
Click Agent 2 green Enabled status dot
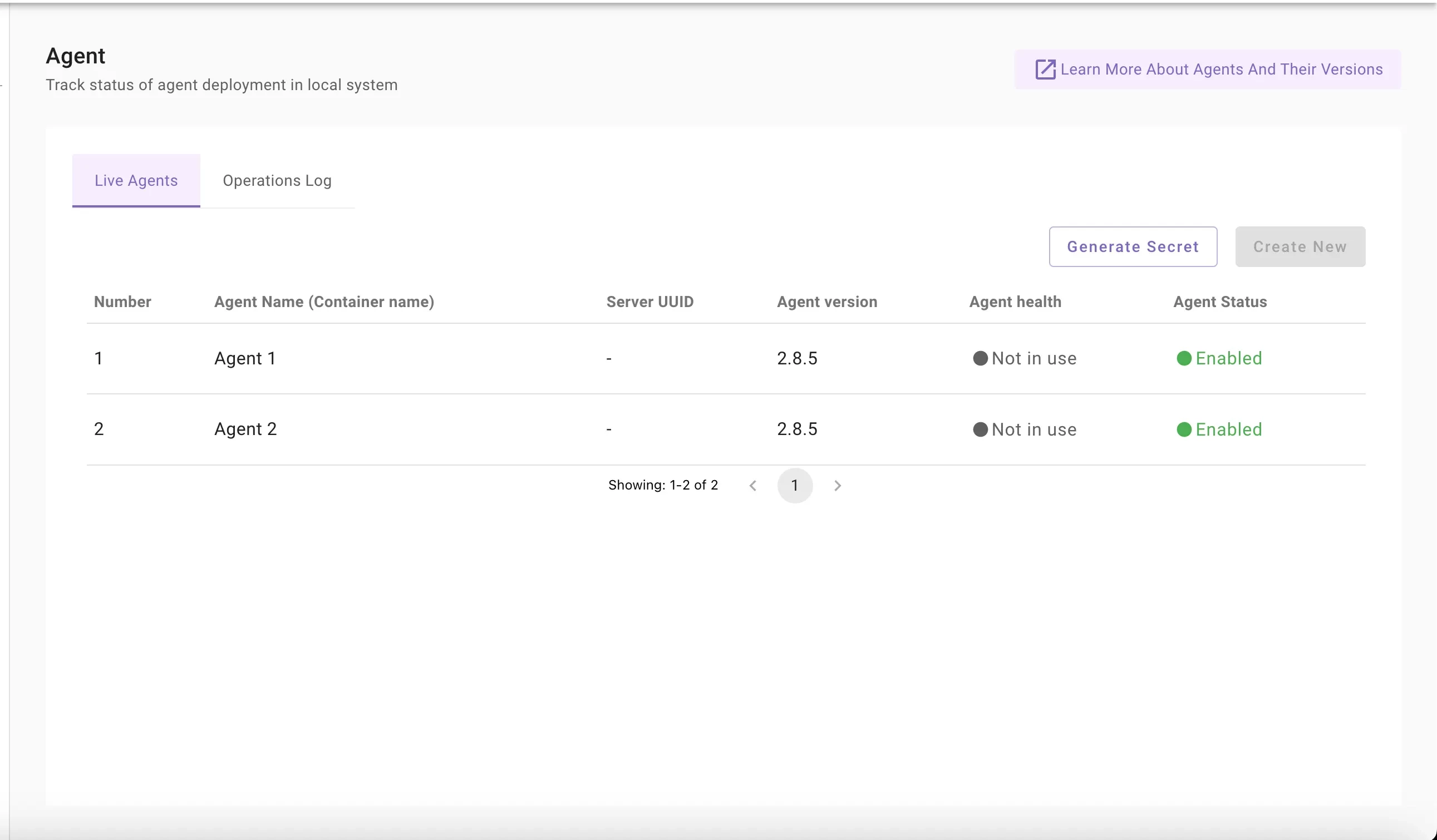1184,429
